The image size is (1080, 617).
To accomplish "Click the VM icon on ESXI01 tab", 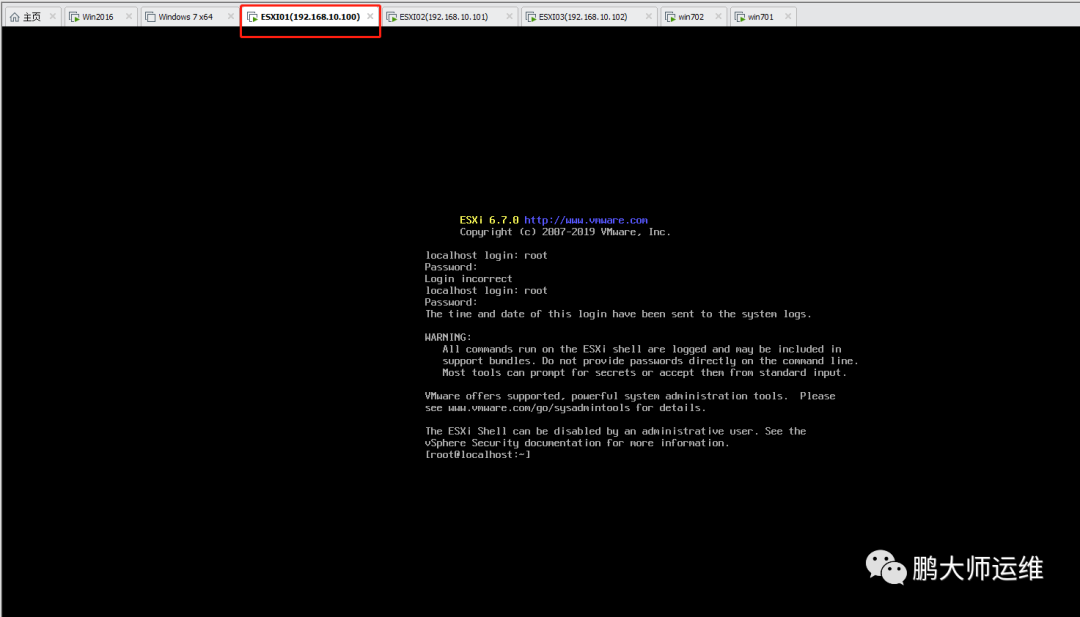I will click(253, 17).
